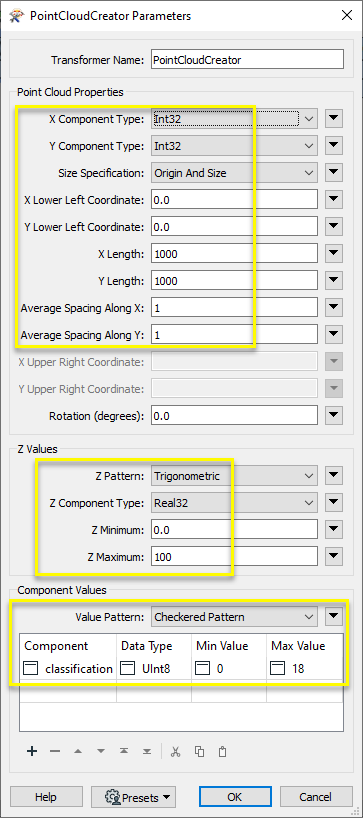Click the OK button
Viewport: 363px width, 818px height.
235,797
